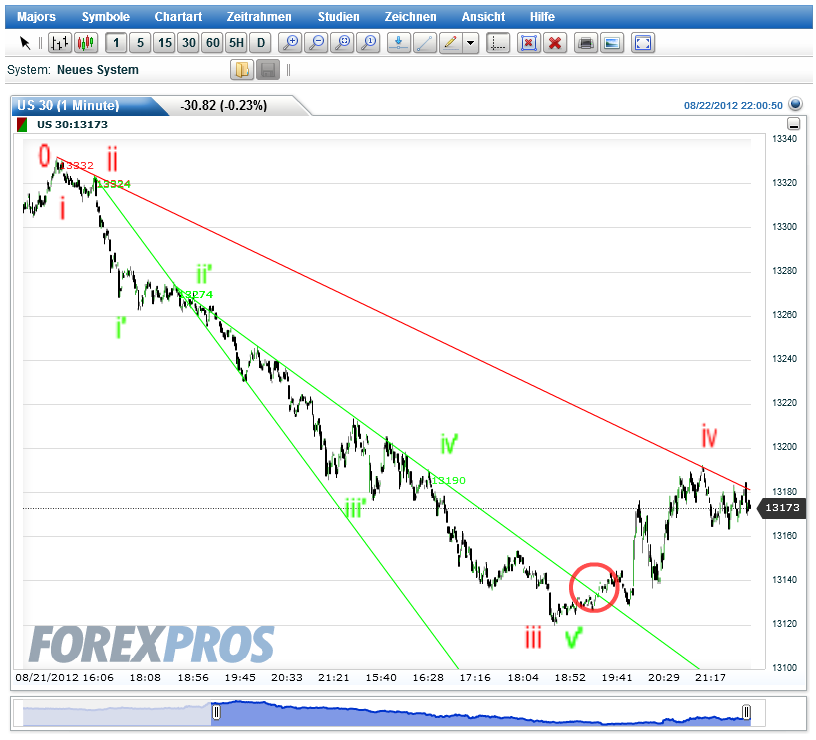Open the Zeitrahmen menu

click(257, 16)
